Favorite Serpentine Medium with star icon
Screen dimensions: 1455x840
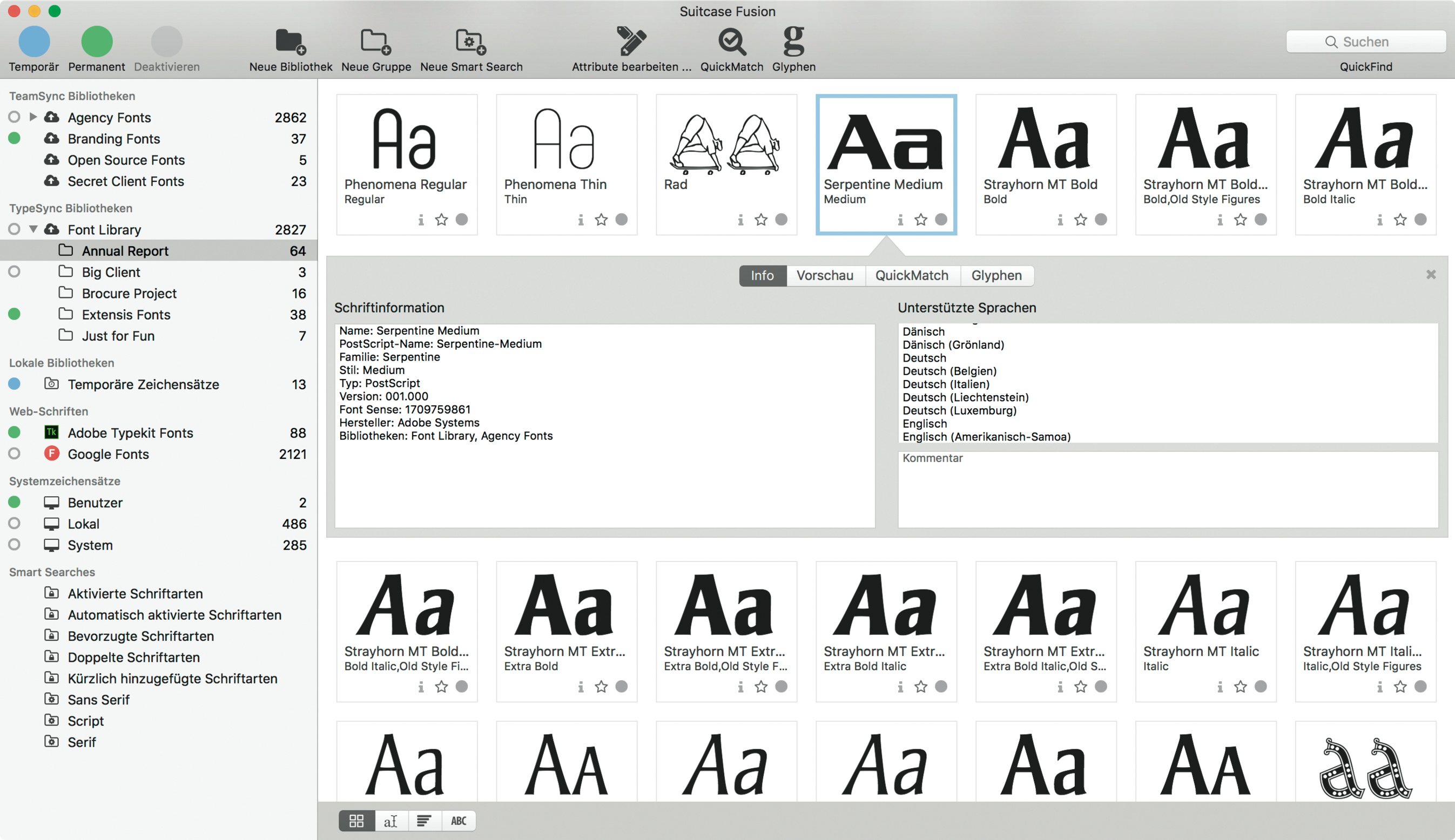921,219
